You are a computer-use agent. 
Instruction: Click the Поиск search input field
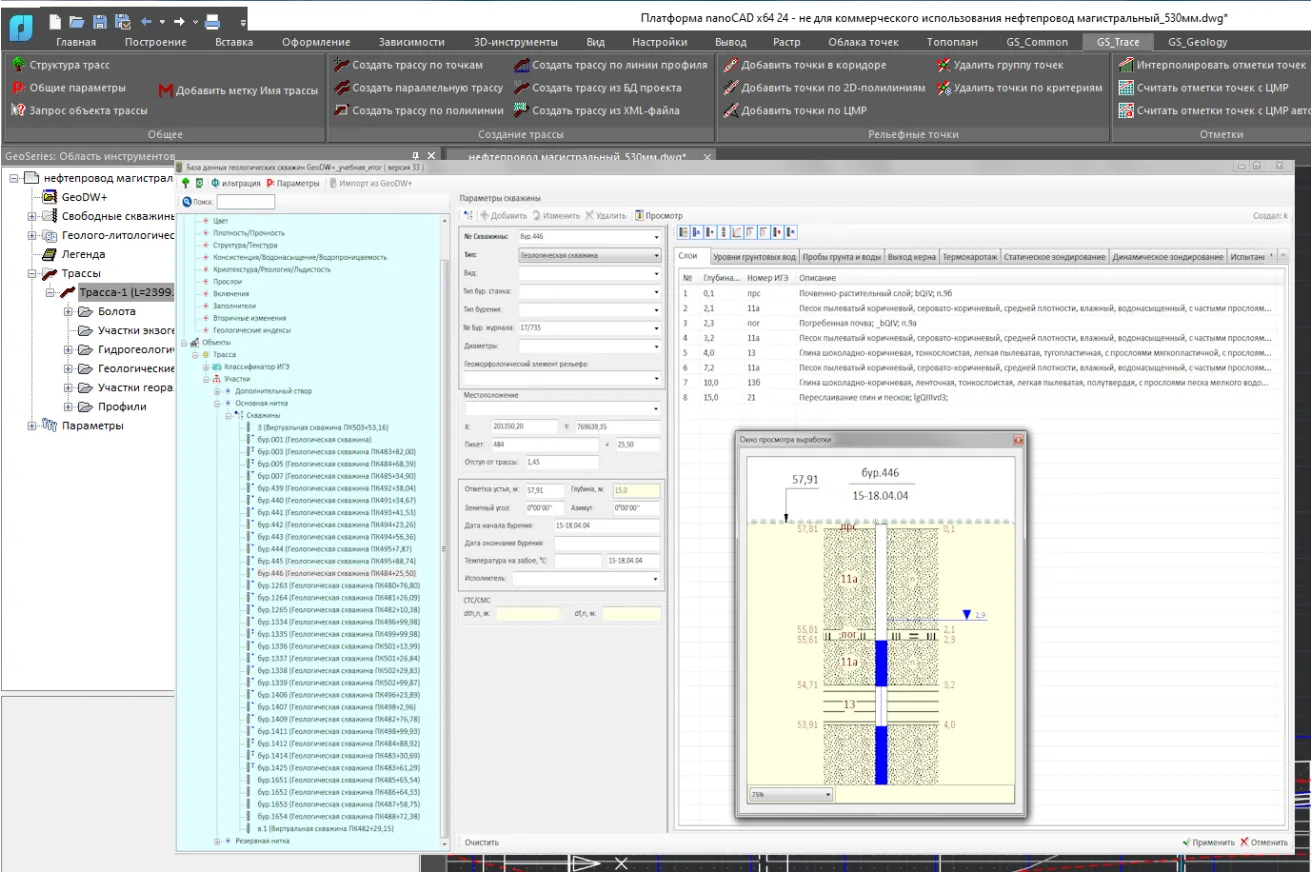pyautogui.click(x=245, y=201)
